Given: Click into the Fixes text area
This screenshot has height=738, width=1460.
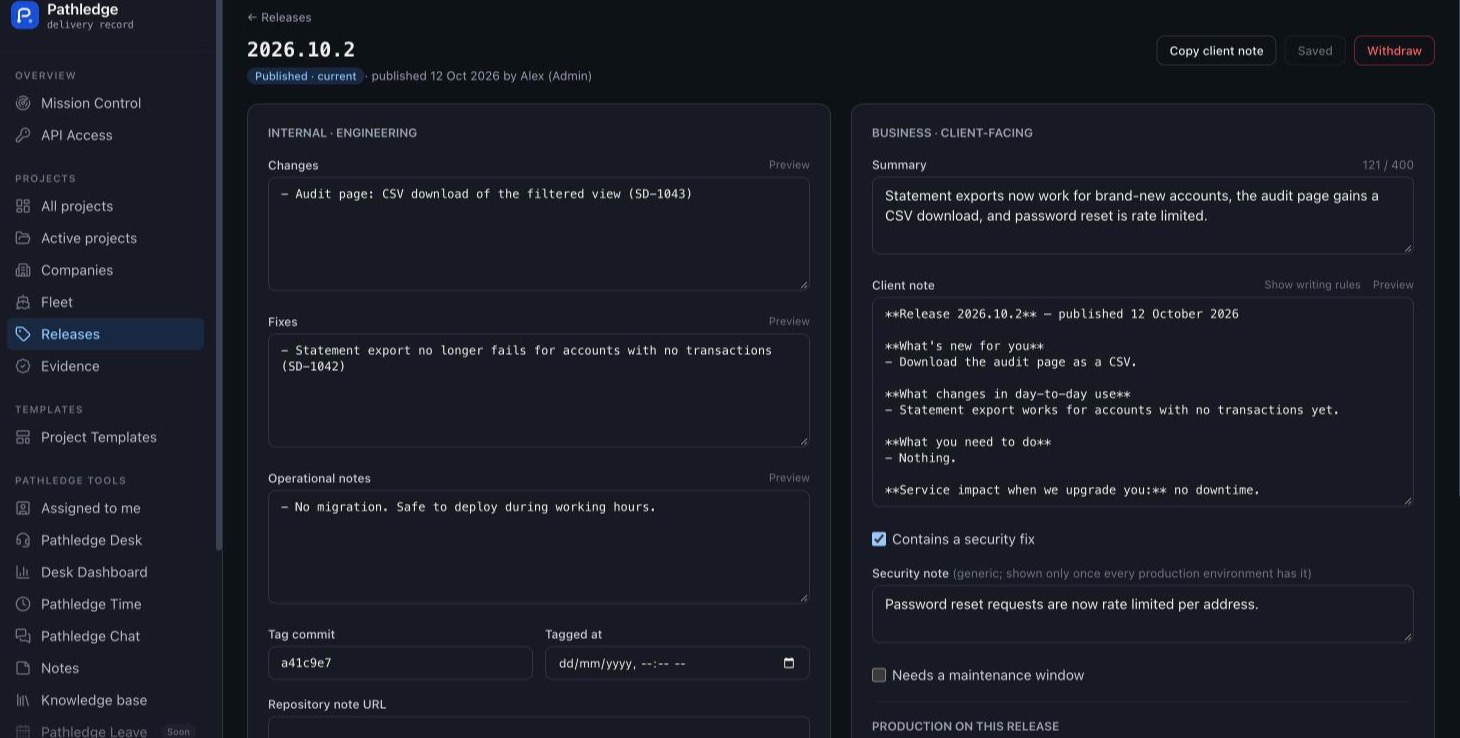Looking at the screenshot, I should [x=539, y=390].
